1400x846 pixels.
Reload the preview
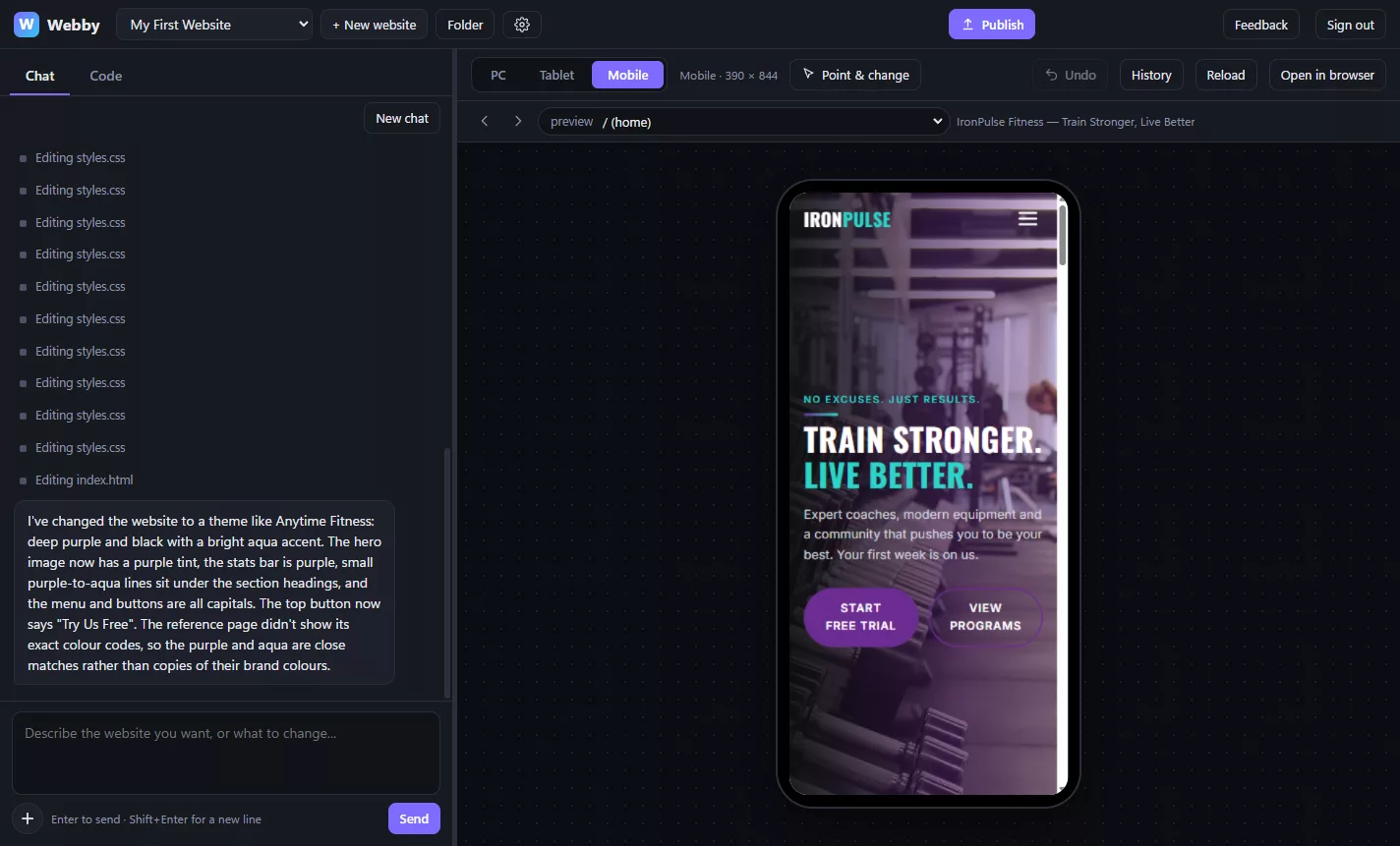1226,75
